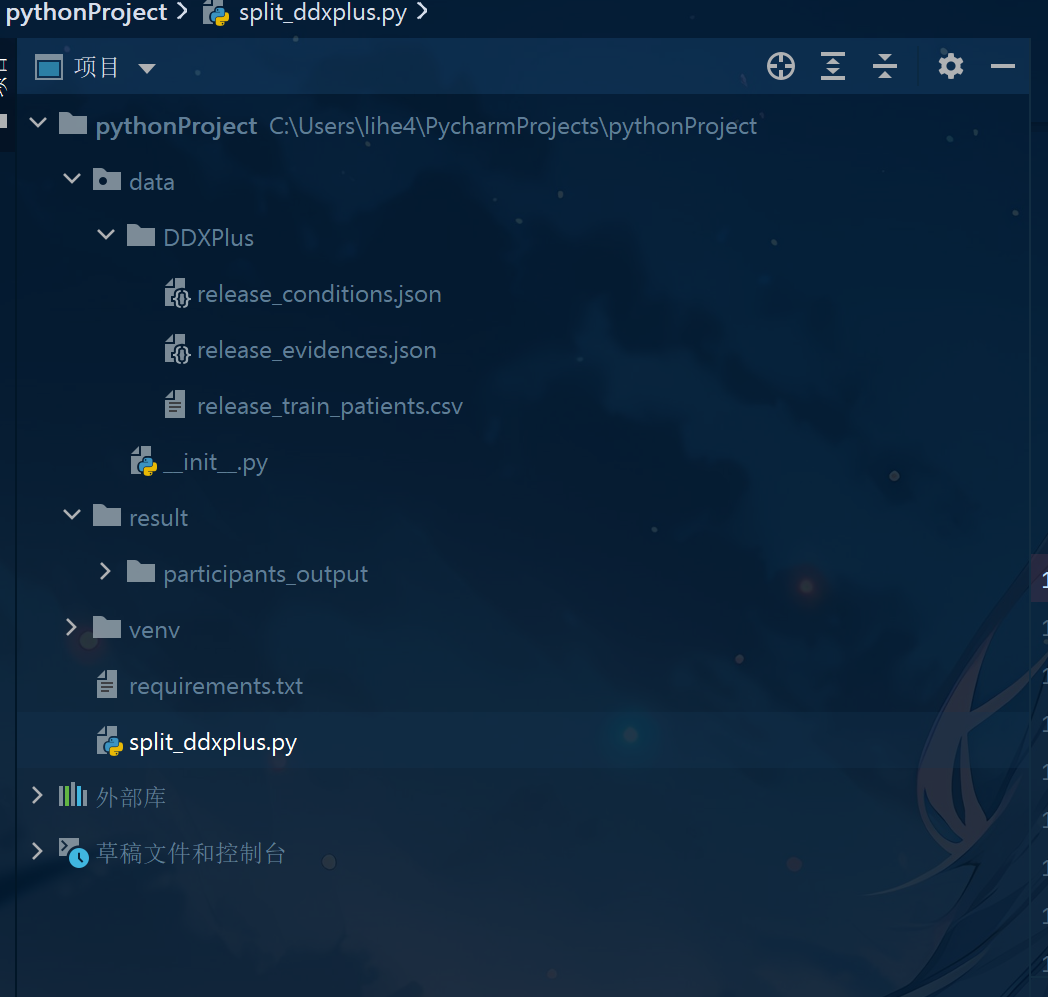This screenshot has width=1048, height=997.
Task: Click the __init__.py Python file icon
Action: [143, 462]
